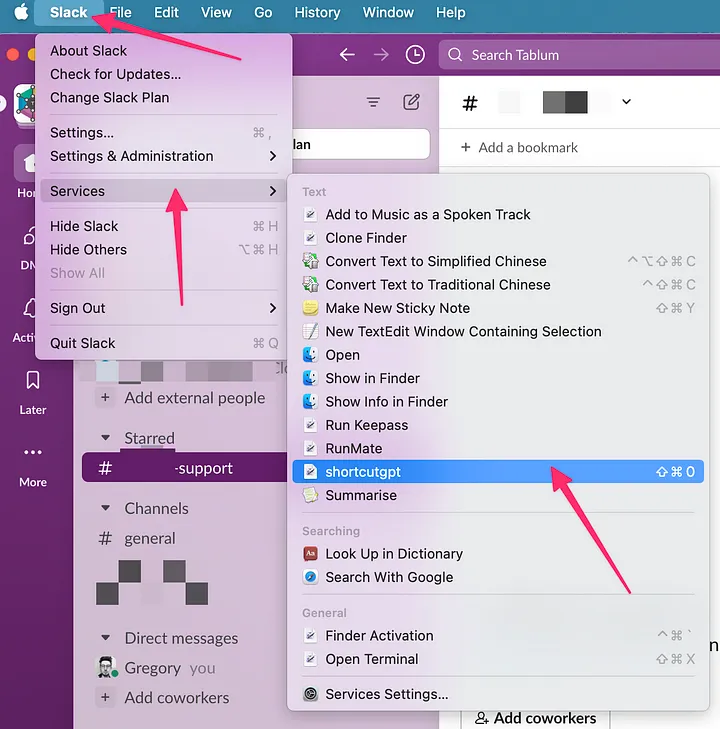The height and width of the screenshot is (729, 720).
Task: Expand the Settings & Administration submenu
Action: tap(273, 156)
